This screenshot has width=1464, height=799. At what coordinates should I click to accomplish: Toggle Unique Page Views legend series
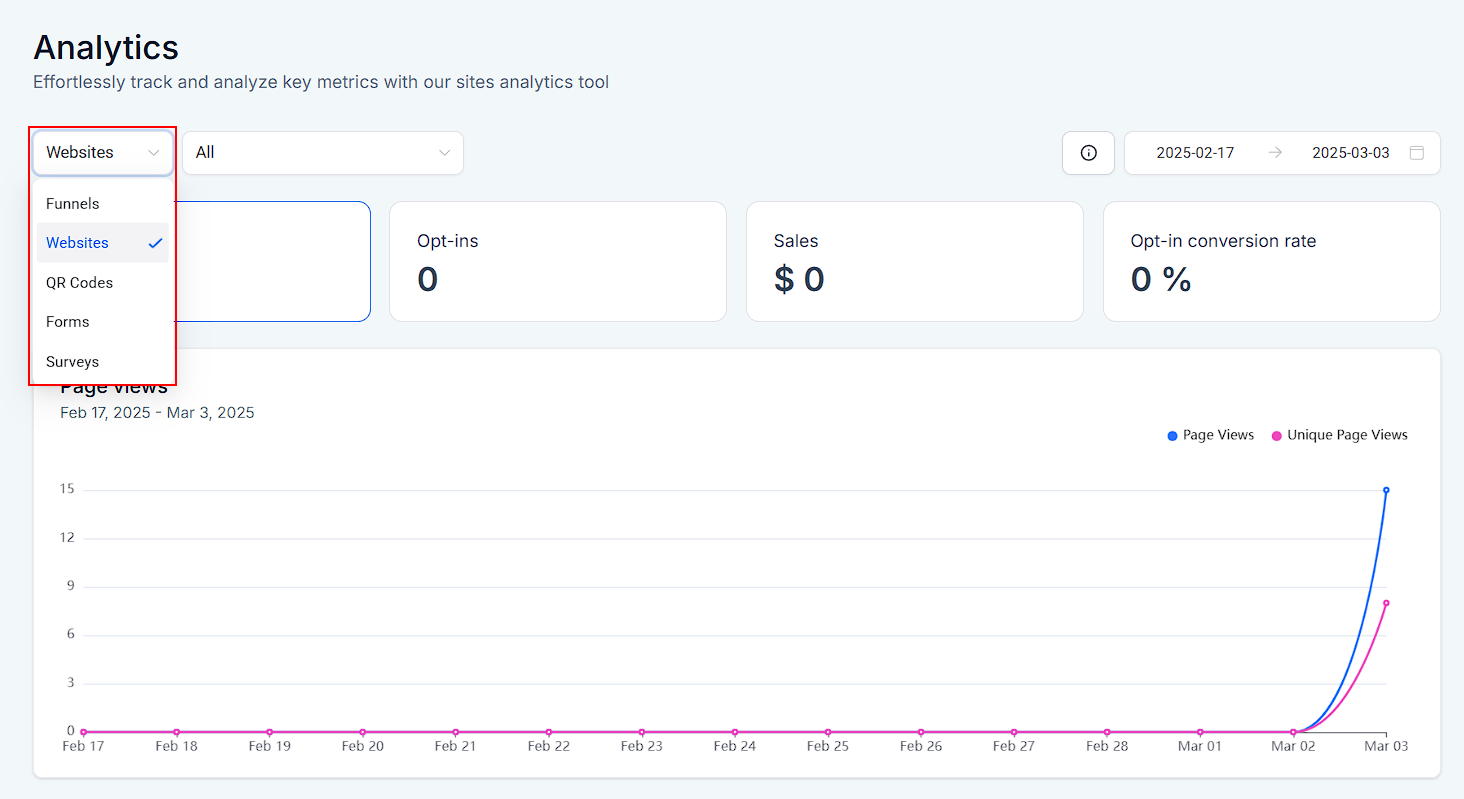[x=1339, y=435]
